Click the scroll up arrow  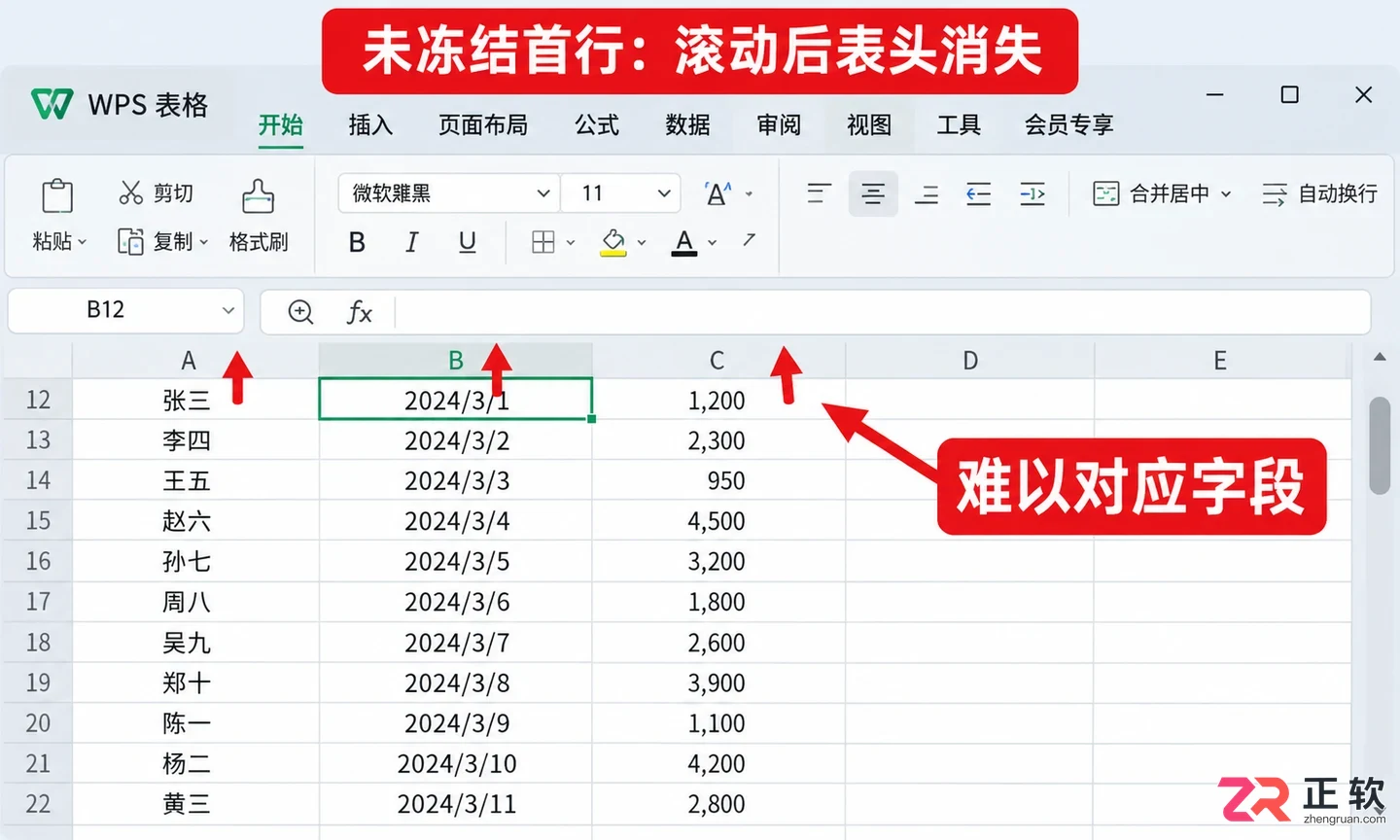(x=1380, y=358)
